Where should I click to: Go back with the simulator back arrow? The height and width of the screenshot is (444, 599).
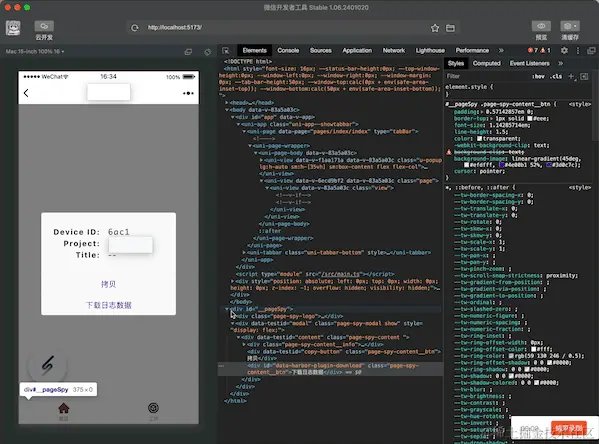tap(26, 93)
